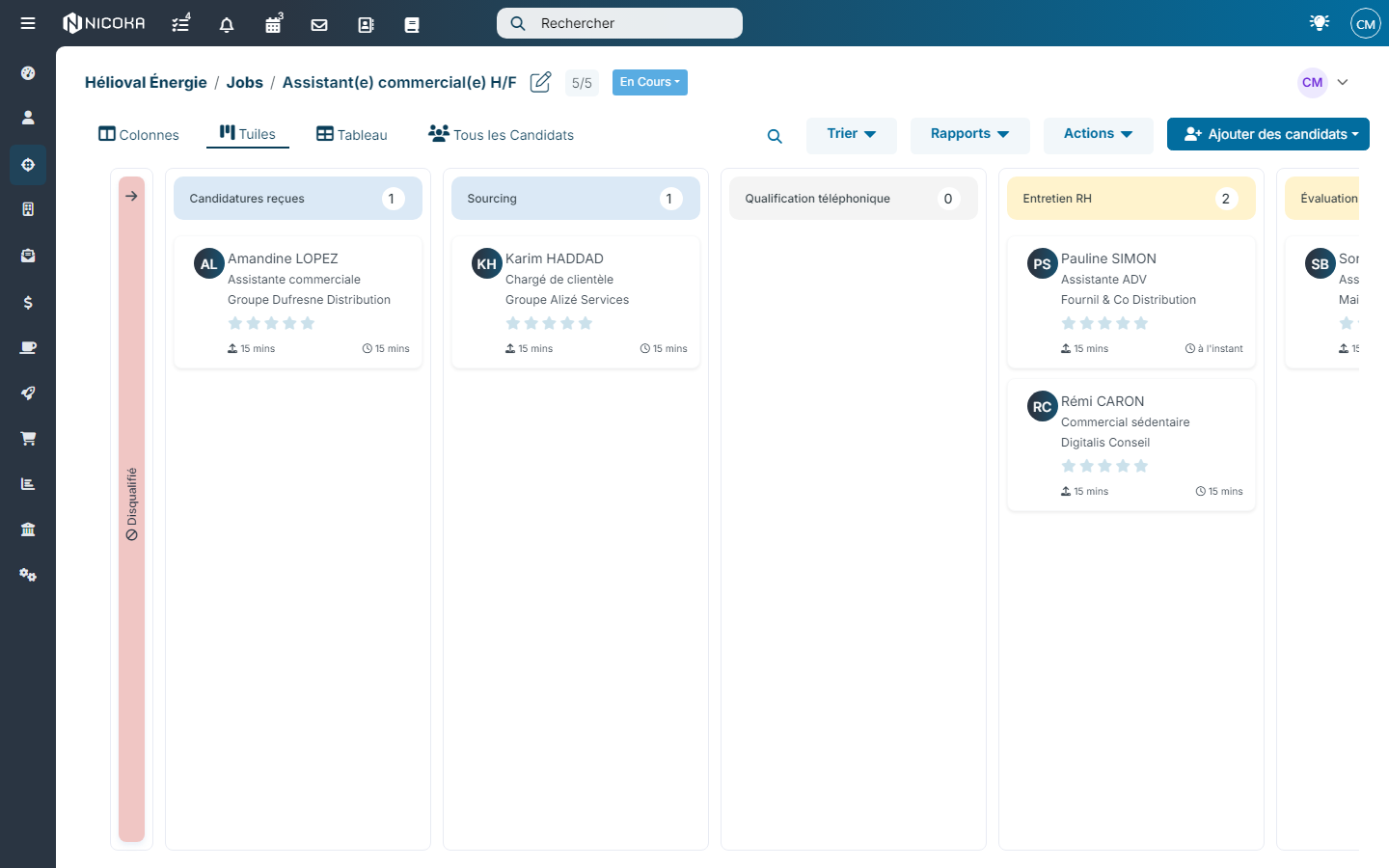
Task: Toggle the lightbulb theme icon
Action: [x=1320, y=22]
